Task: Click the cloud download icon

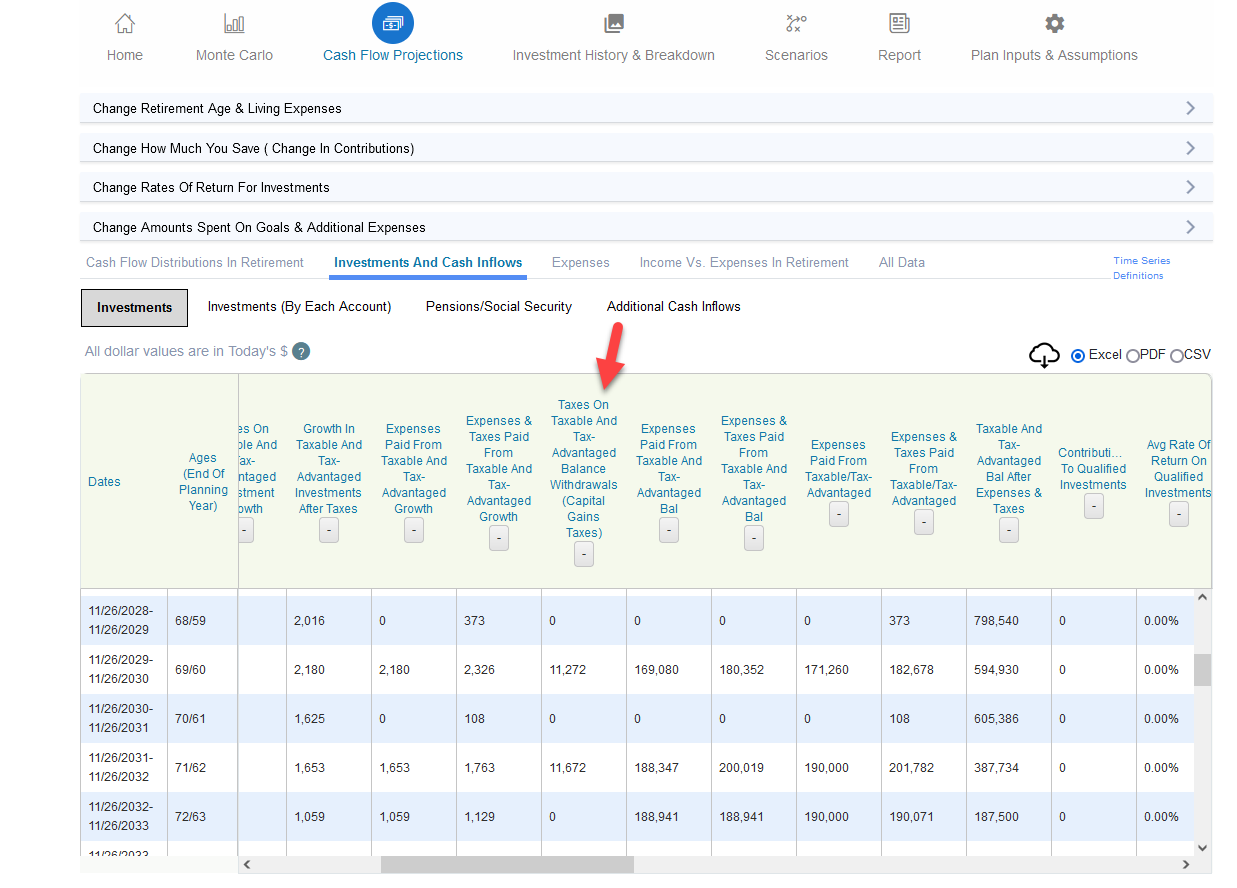Action: (x=1044, y=355)
